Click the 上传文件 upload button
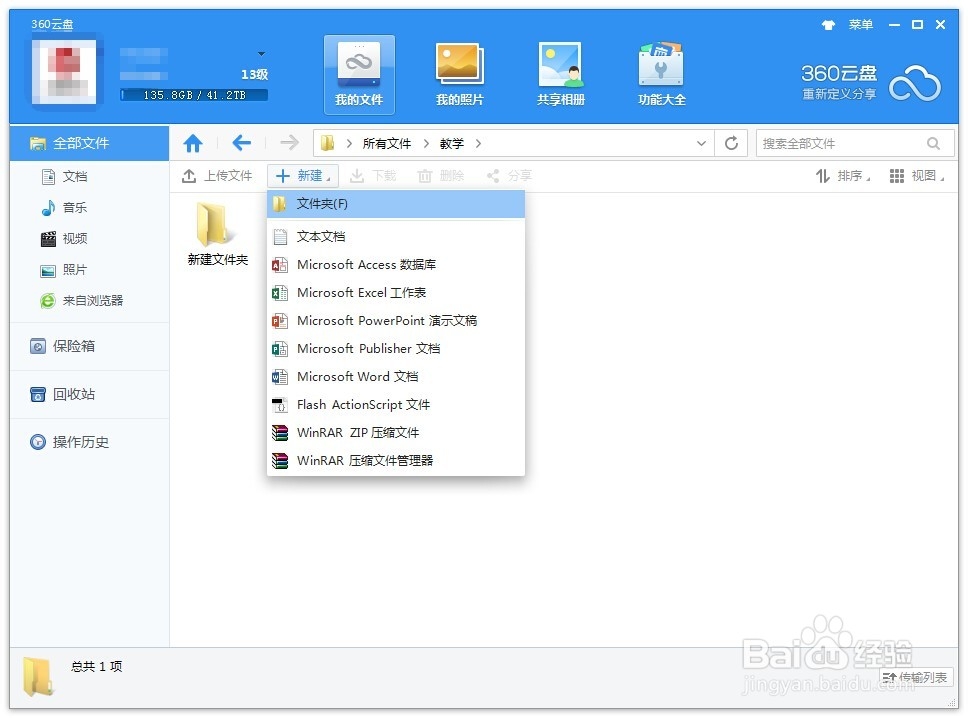Image resolution: width=968 pixels, height=718 pixels. [217, 176]
